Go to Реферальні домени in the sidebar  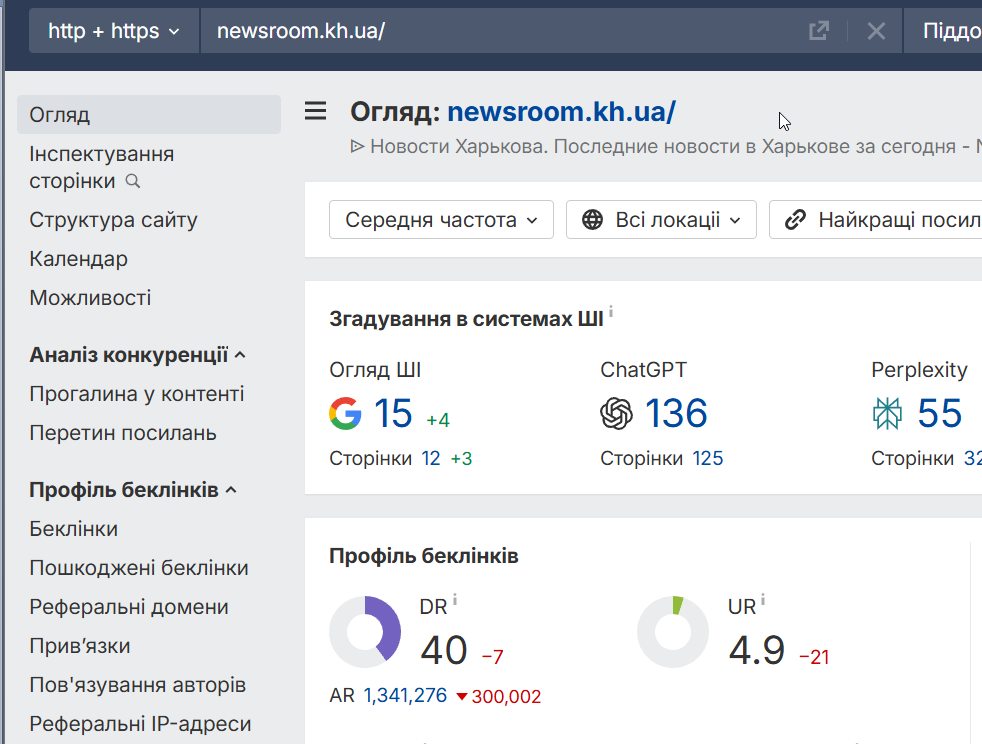click(129, 607)
